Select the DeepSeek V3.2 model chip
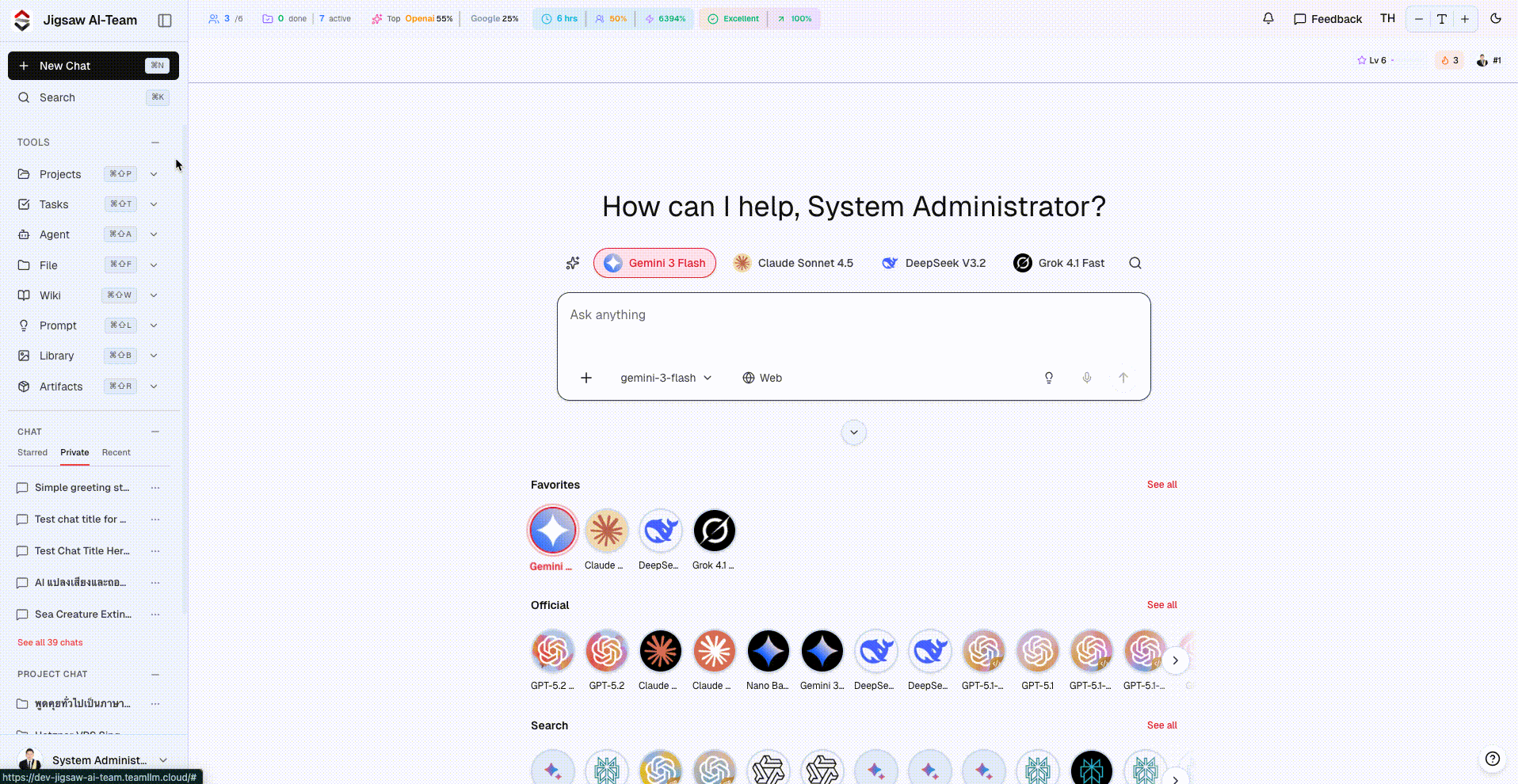Screen dimensions: 1518x784 pos(933,263)
